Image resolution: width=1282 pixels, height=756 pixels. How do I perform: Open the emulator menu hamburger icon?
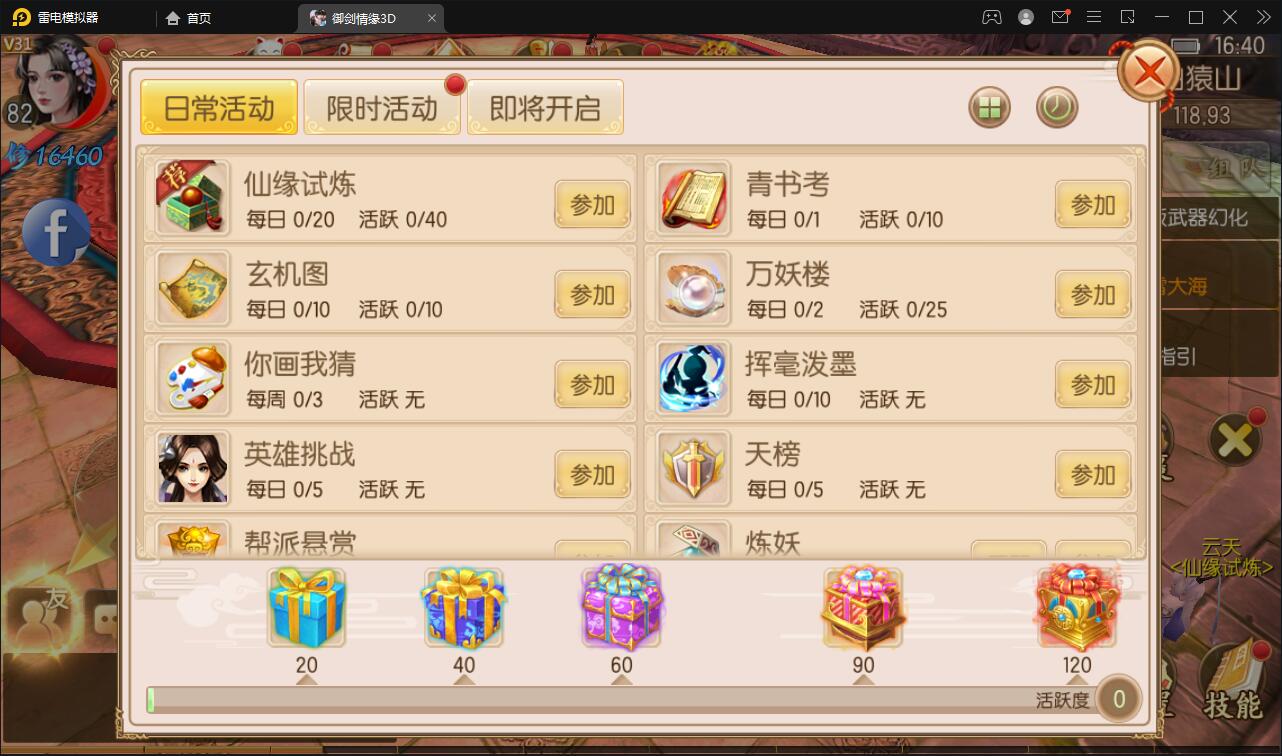pos(1093,17)
